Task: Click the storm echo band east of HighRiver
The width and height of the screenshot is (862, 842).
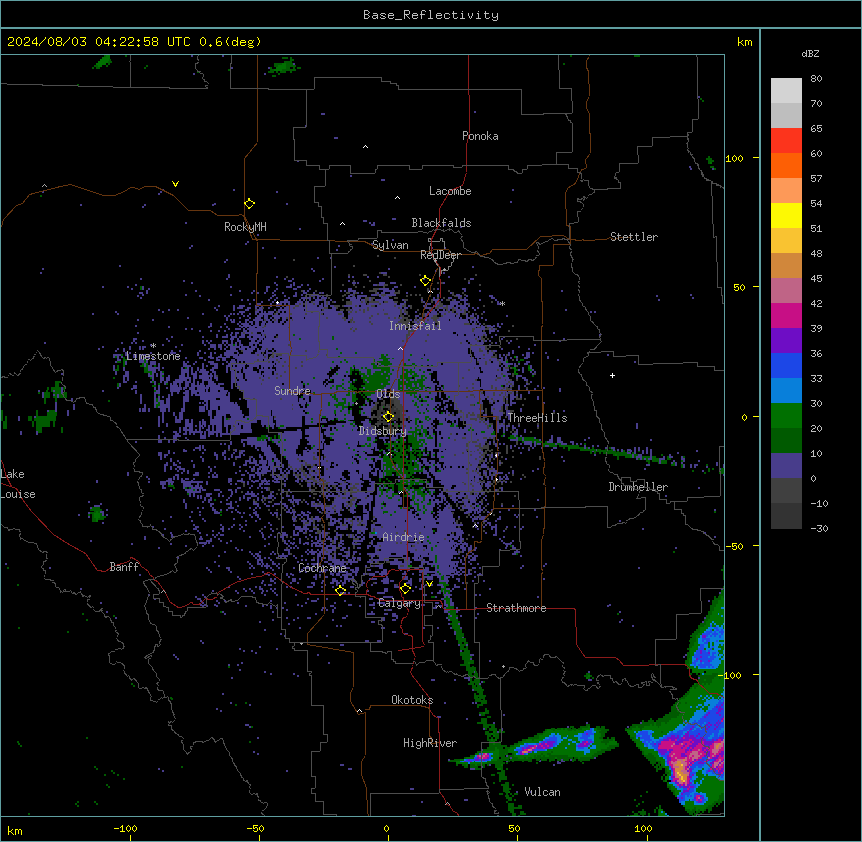Action: [x=536, y=747]
